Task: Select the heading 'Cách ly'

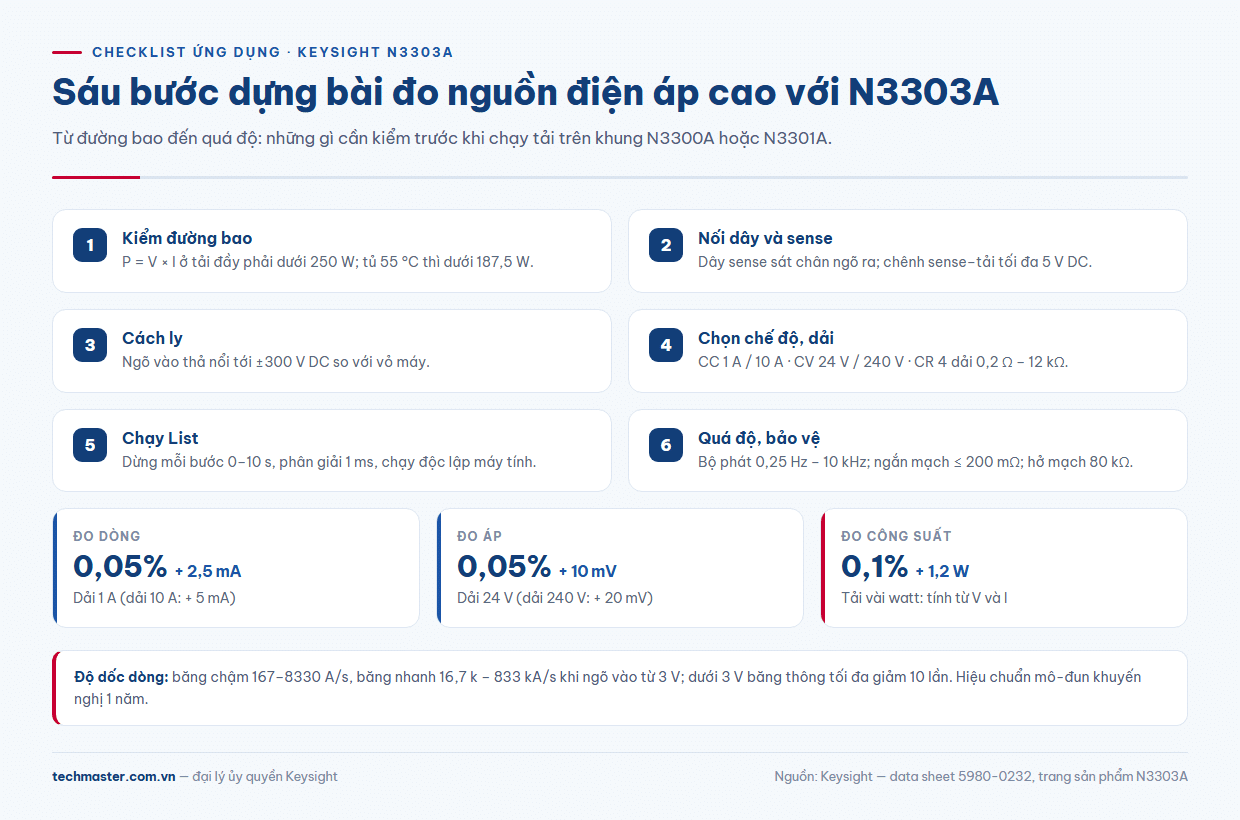Action: pyautogui.click(x=152, y=338)
